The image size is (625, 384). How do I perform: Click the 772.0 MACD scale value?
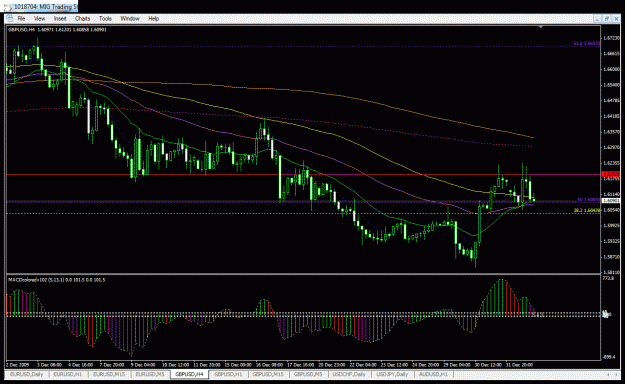point(608,278)
